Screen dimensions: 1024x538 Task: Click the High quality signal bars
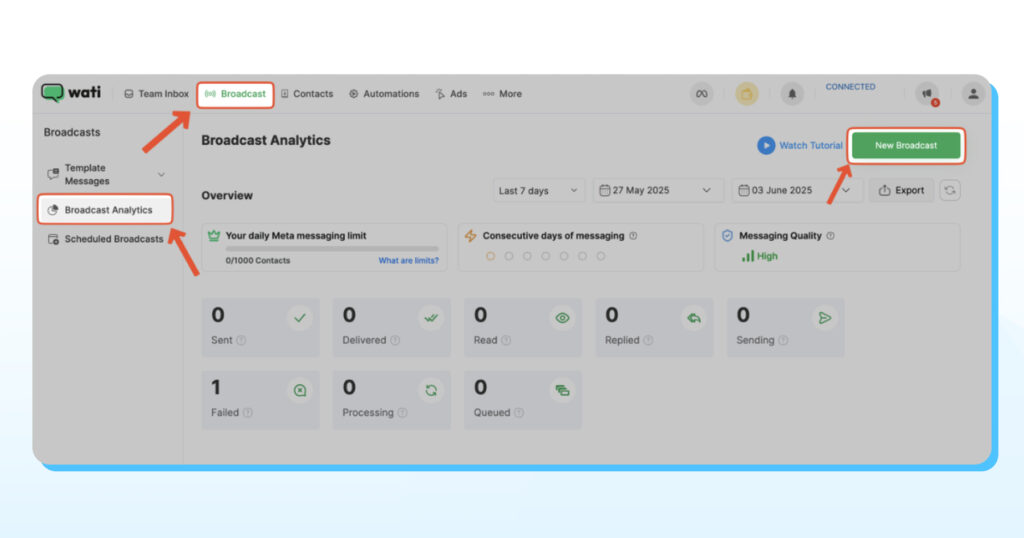pos(748,256)
